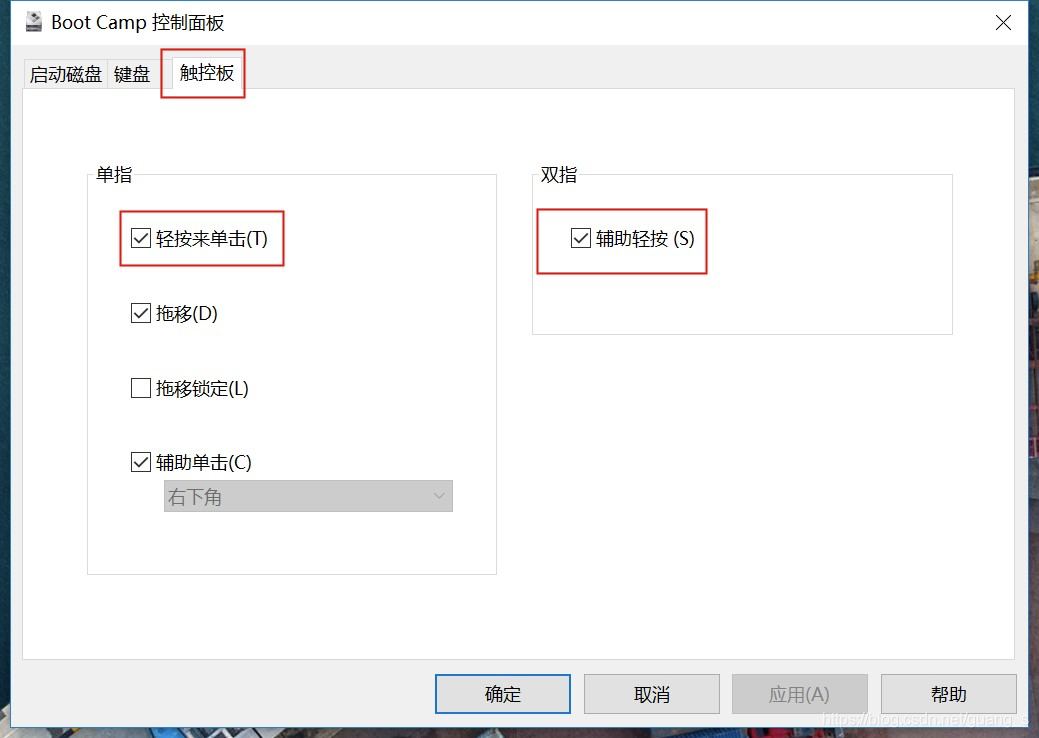Click the Boot Camp title bar icon
The height and width of the screenshot is (738, 1039).
point(33,22)
